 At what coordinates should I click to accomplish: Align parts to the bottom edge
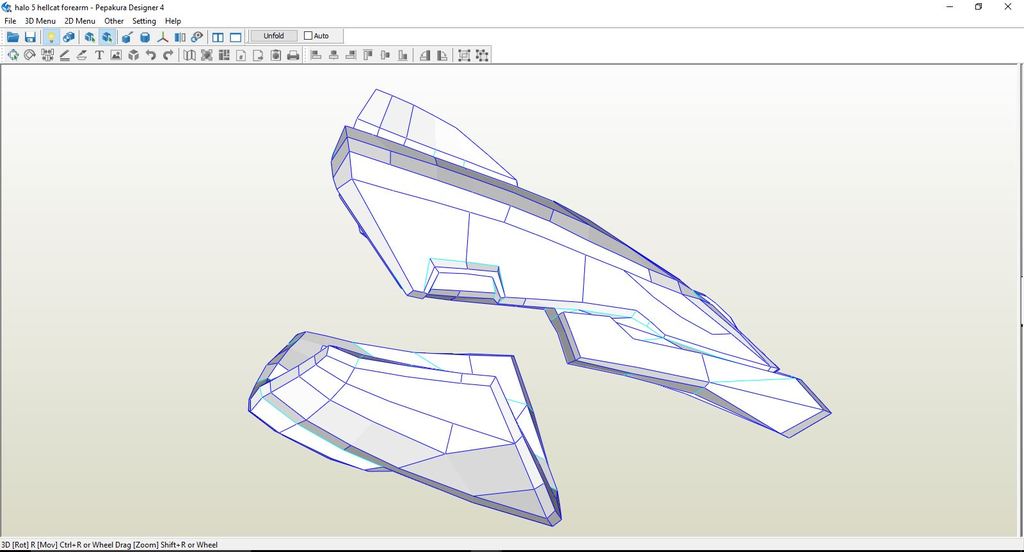point(403,56)
